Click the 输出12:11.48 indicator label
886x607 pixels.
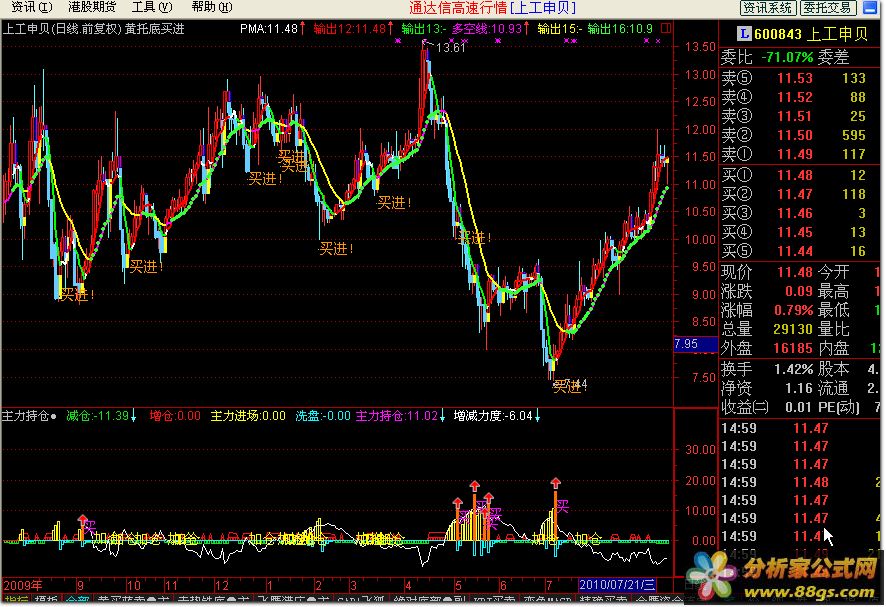coord(350,29)
